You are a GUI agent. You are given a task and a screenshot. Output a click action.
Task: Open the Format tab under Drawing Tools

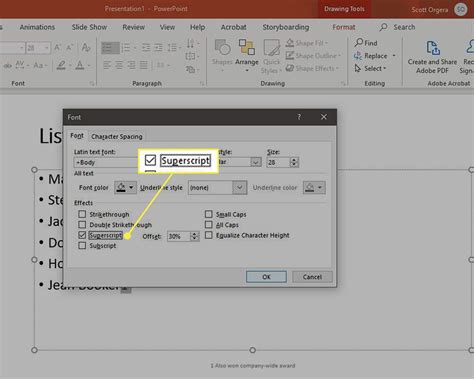point(344,27)
